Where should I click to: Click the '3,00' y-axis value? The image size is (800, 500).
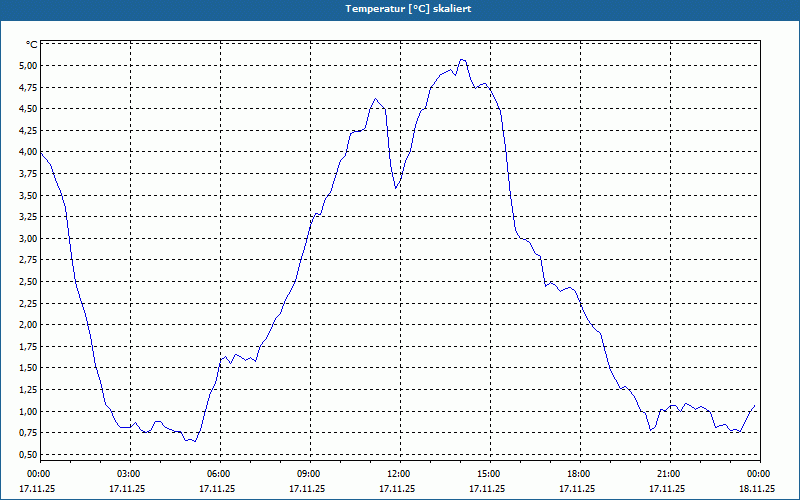tap(28, 238)
